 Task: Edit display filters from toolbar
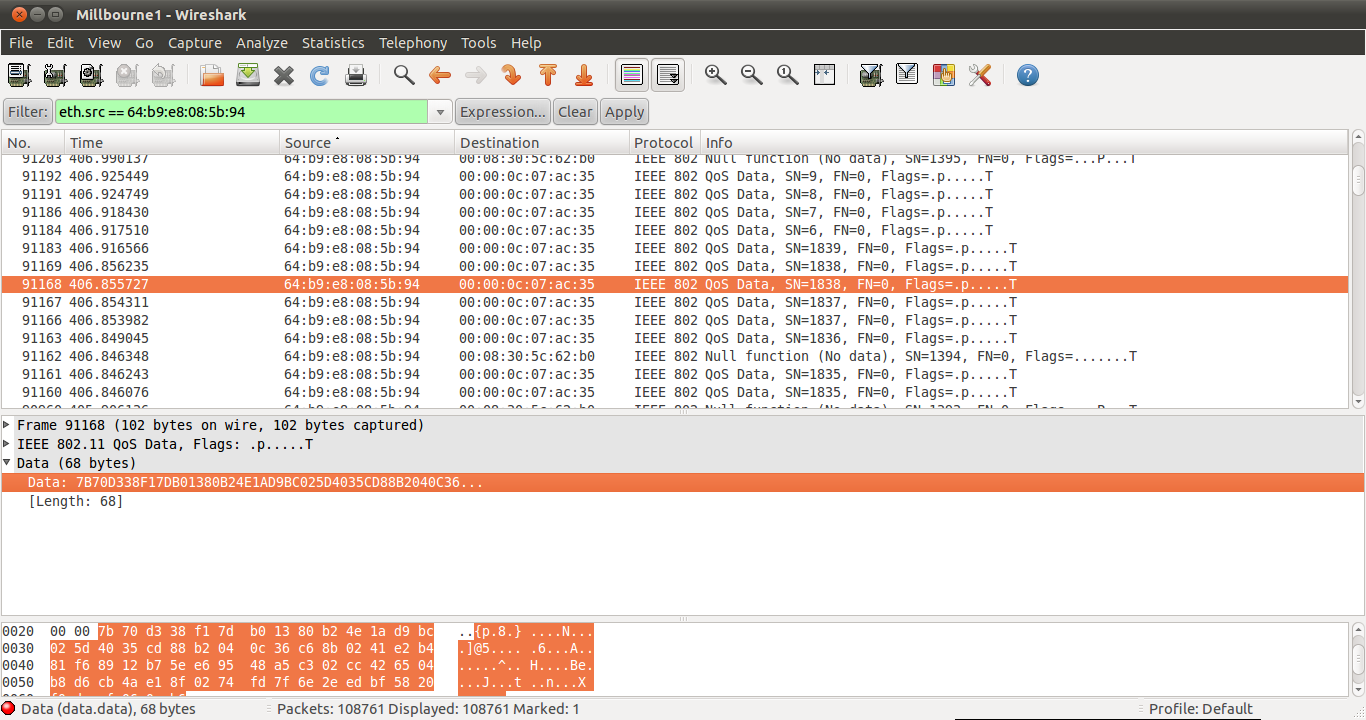[x=907, y=75]
